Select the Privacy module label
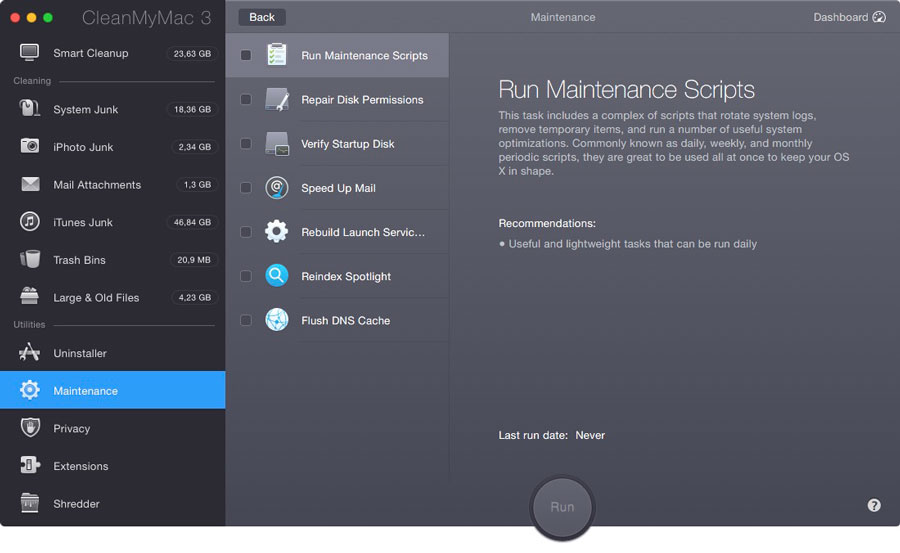The image size is (900, 553). (72, 428)
